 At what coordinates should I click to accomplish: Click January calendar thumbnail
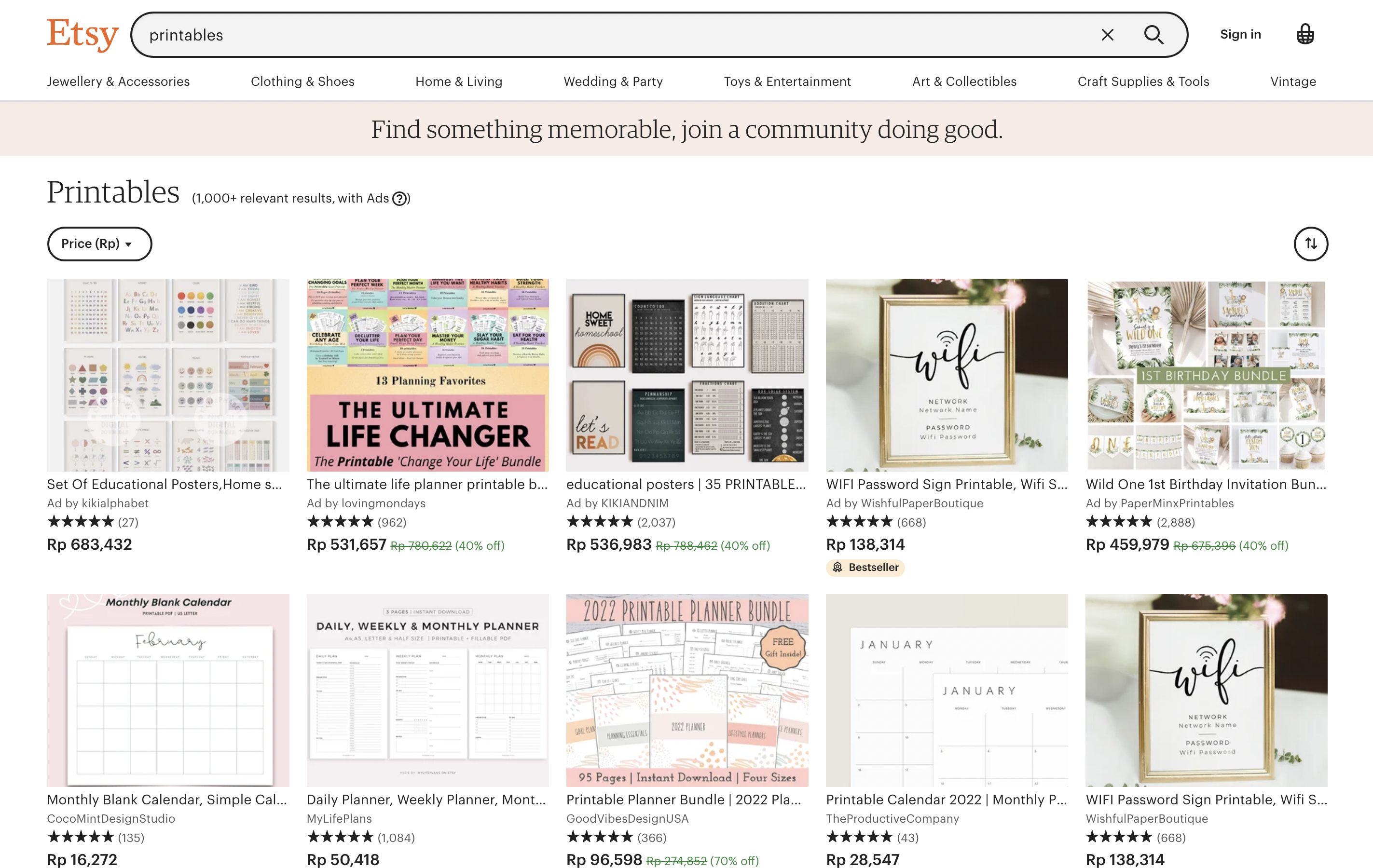[947, 690]
